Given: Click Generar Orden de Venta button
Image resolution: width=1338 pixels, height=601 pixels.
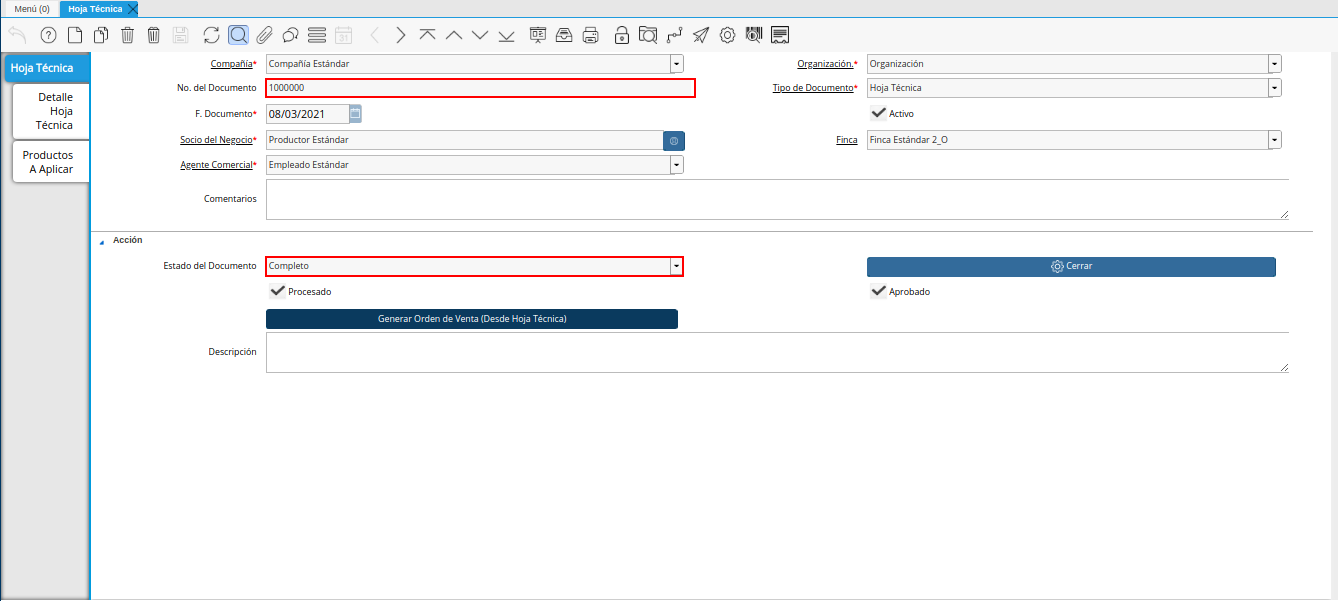Looking at the screenshot, I should [472, 319].
